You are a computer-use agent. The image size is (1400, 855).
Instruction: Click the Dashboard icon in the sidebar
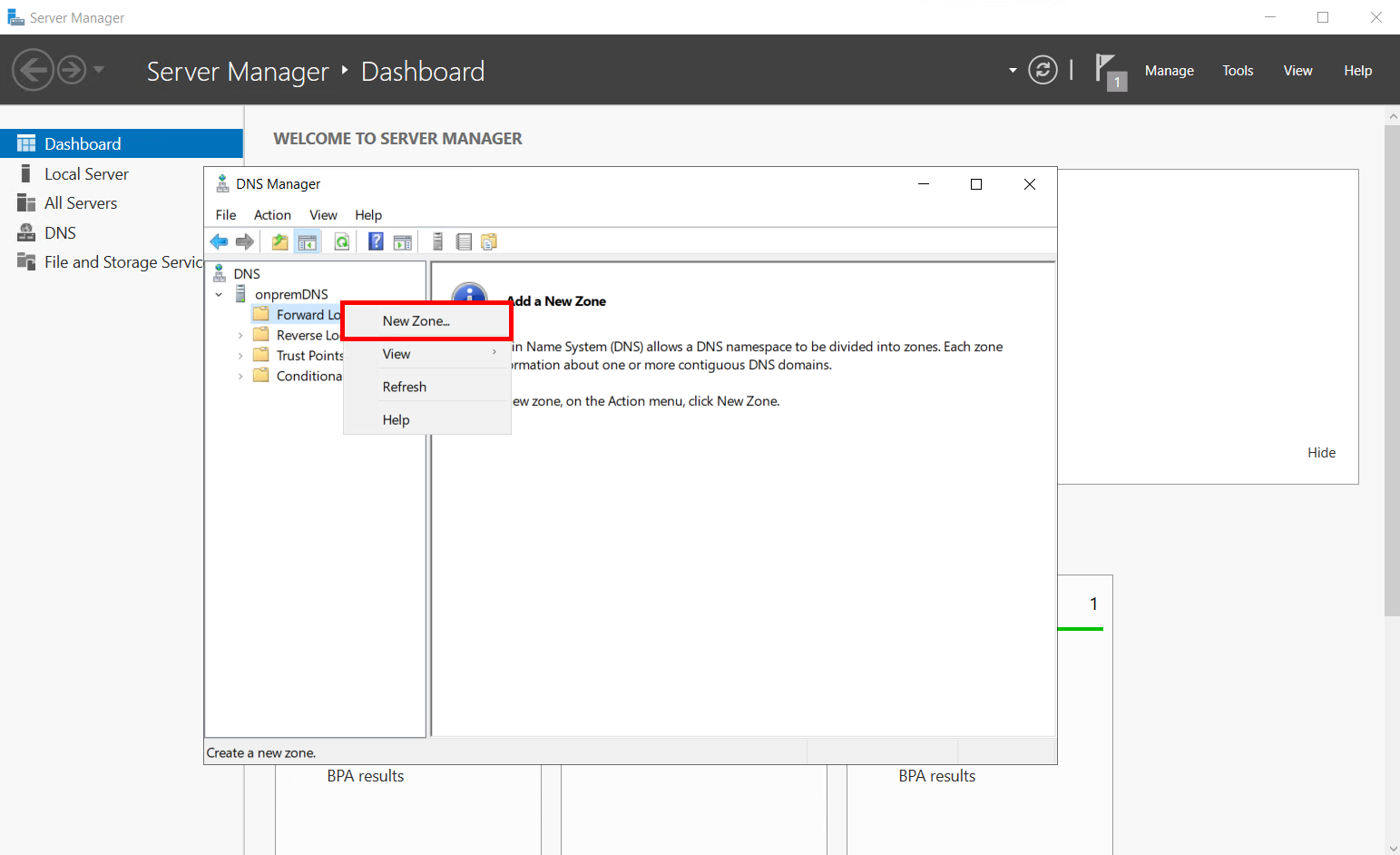(26, 143)
